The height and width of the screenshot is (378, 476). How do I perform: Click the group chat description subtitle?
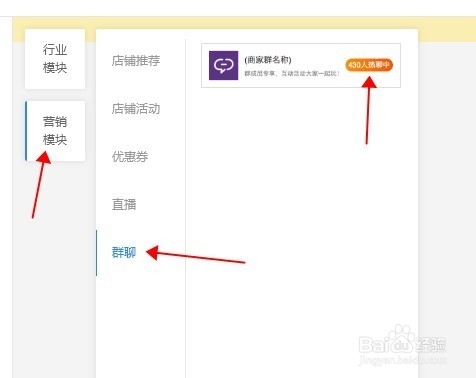(292, 73)
